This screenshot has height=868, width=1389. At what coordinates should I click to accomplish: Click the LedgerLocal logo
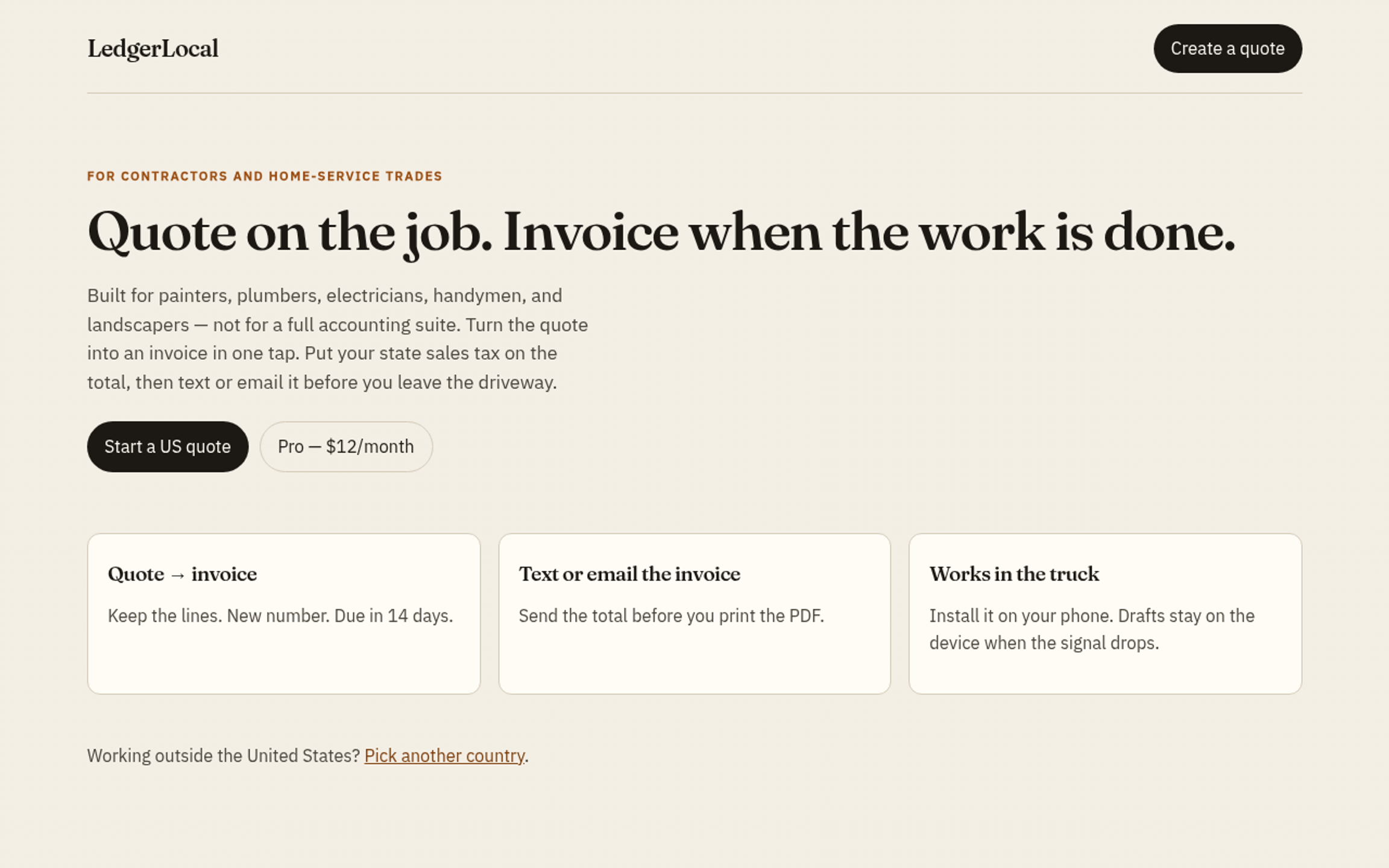tap(153, 49)
